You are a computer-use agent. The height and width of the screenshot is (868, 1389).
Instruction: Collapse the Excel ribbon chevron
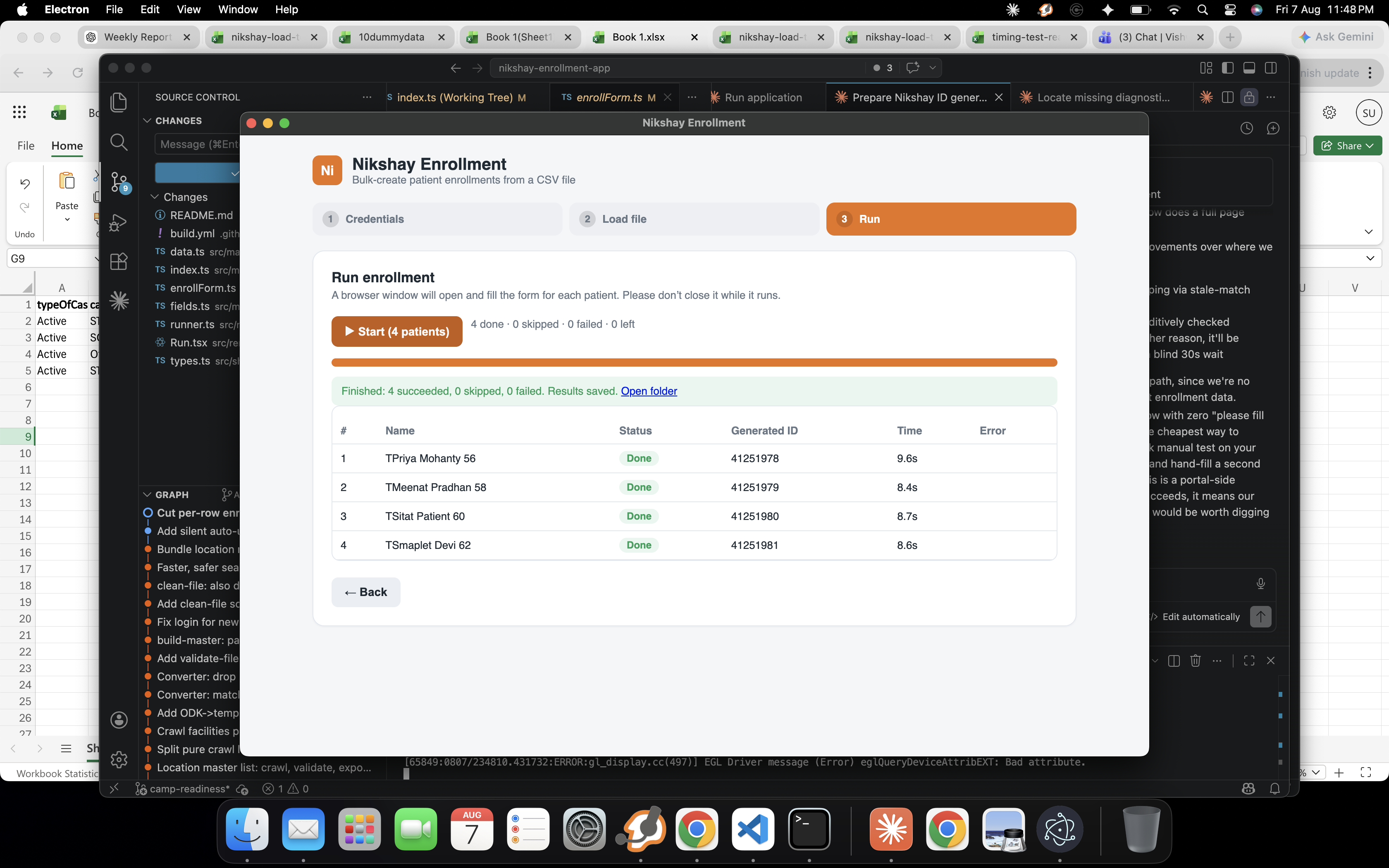(x=1368, y=232)
